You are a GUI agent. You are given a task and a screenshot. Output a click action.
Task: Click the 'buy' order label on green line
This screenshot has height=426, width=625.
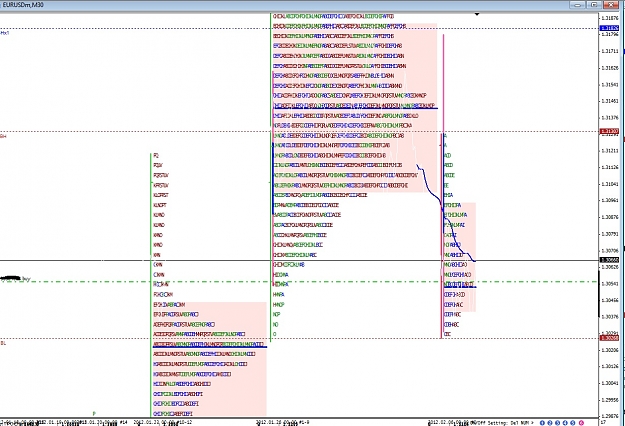tap(26, 279)
